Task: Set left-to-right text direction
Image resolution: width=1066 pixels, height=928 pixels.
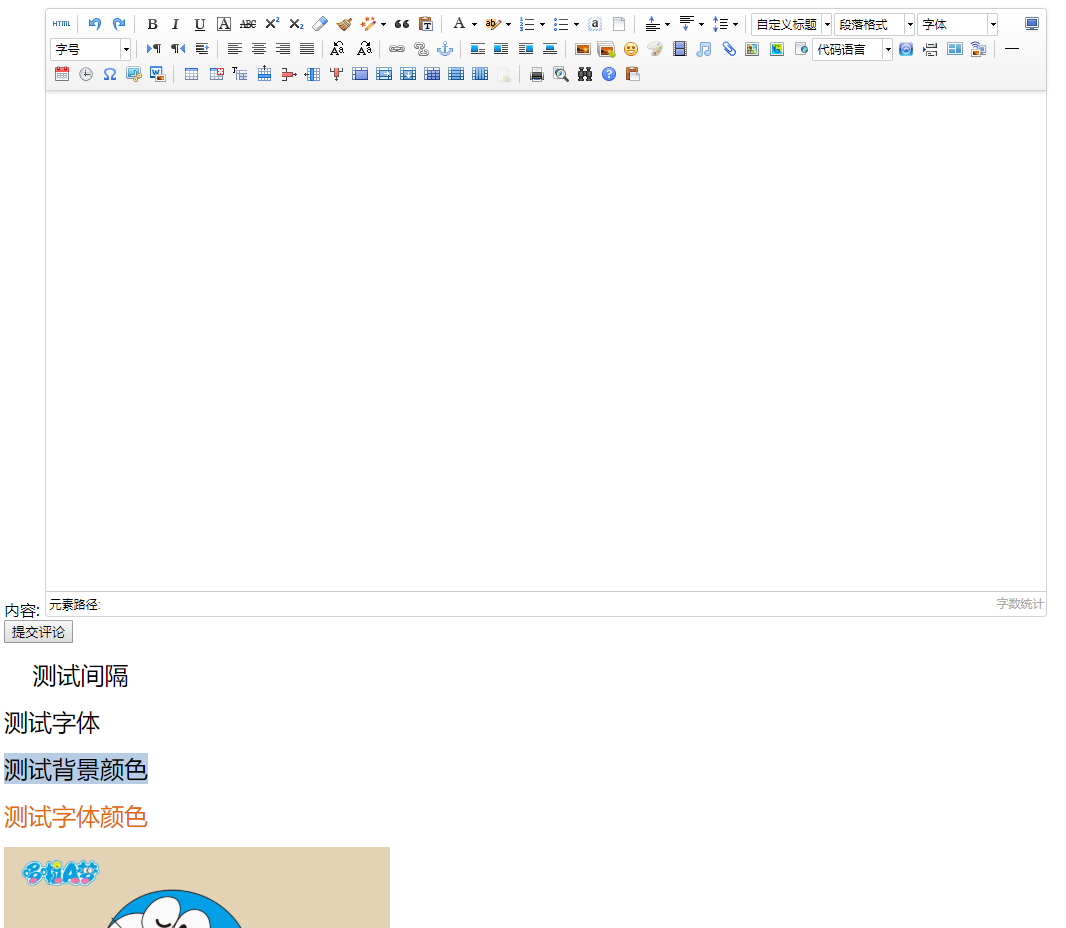Action: pyautogui.click(x=154, y=49)
